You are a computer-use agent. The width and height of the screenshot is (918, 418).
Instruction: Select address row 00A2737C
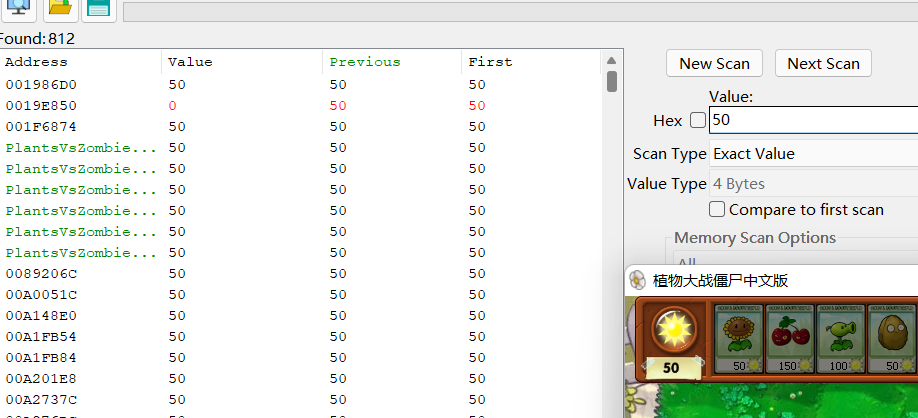[x=302, y=400]
